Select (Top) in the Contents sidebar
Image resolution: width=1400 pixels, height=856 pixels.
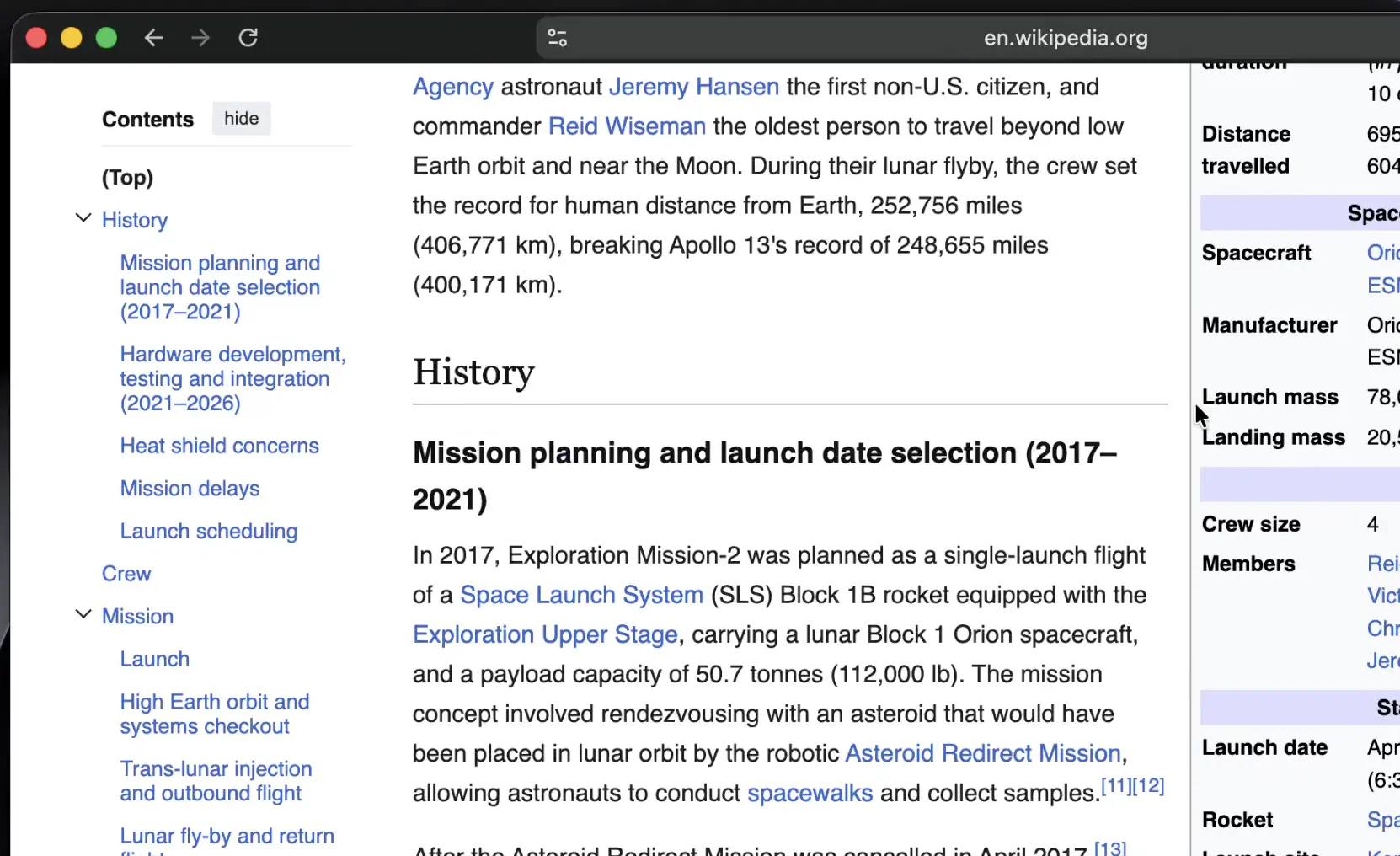[127, 178]
